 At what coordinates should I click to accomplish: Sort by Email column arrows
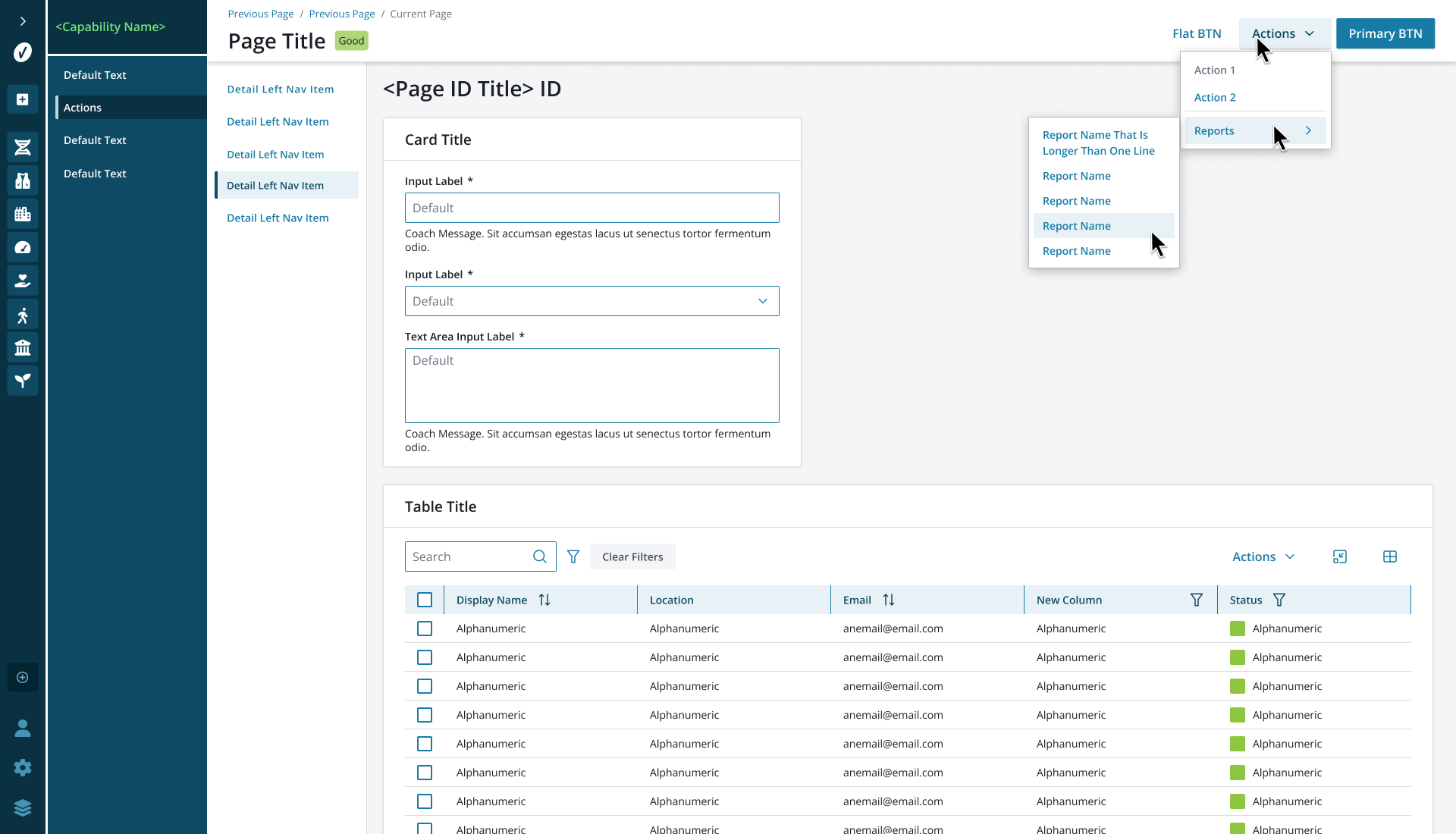coord(889,600)
